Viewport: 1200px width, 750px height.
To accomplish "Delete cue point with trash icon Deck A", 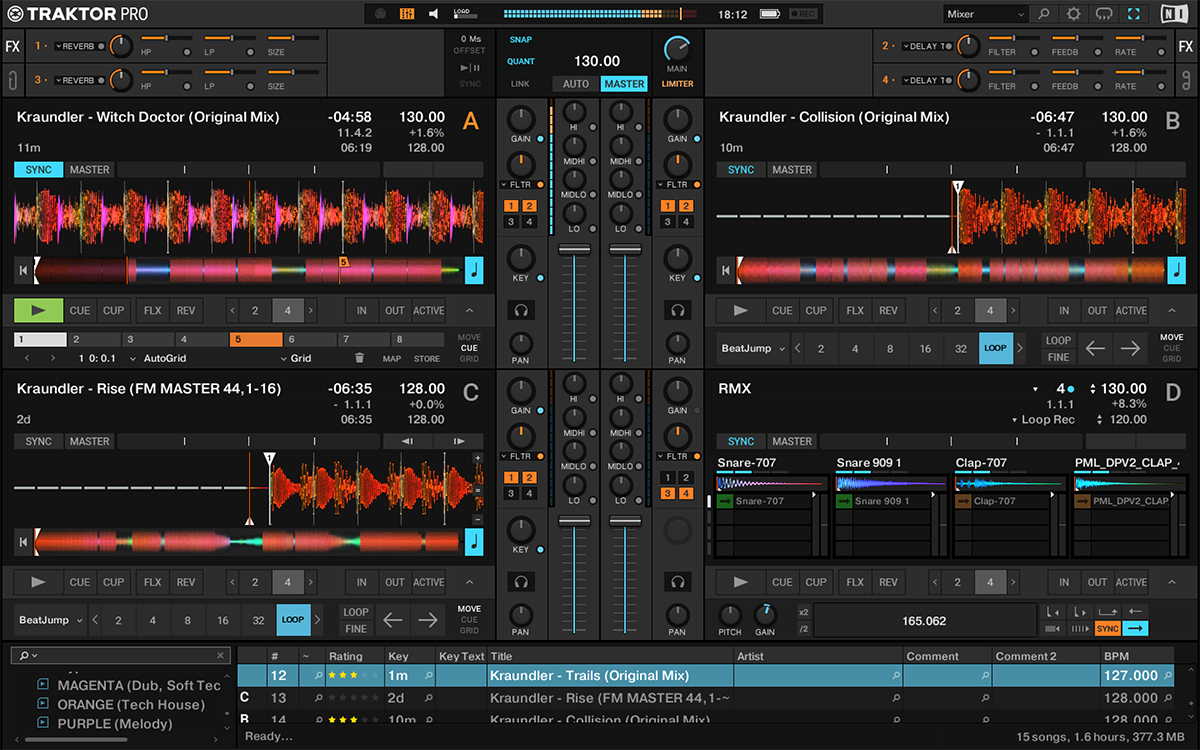I will (360, 358).
